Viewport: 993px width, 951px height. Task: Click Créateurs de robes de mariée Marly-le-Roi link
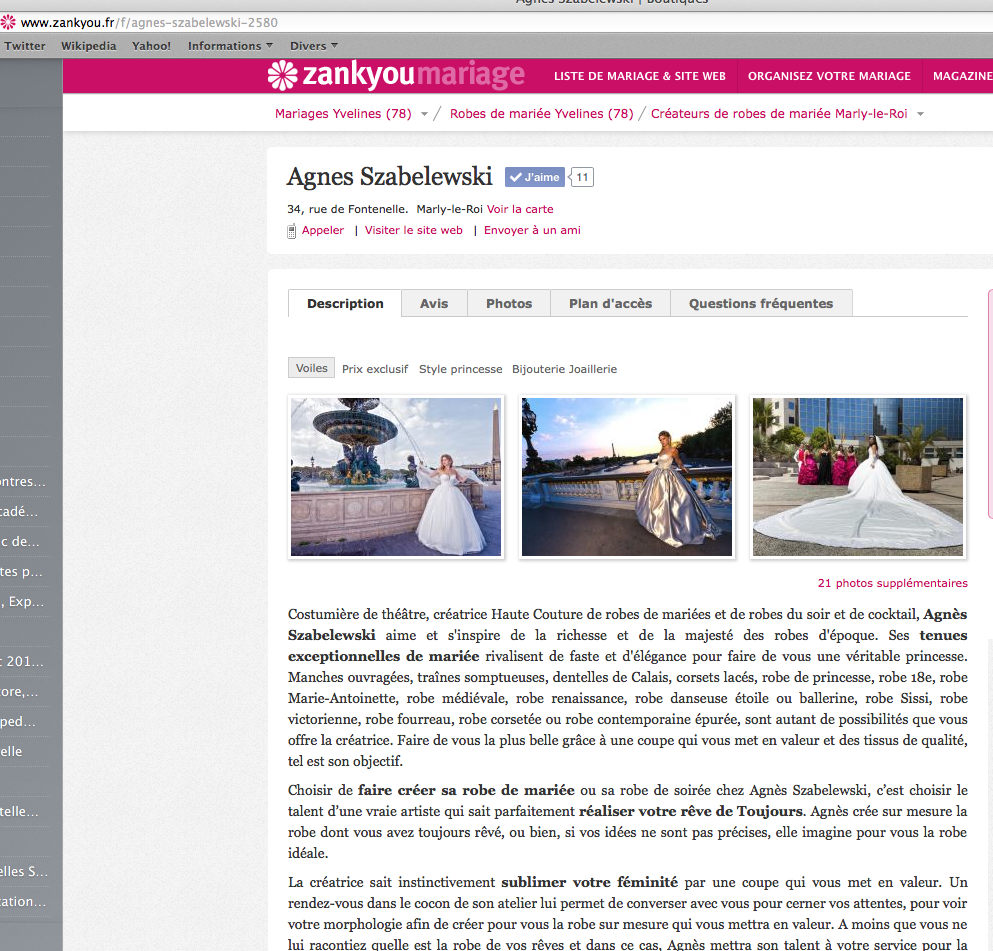[x=779, y=114]
